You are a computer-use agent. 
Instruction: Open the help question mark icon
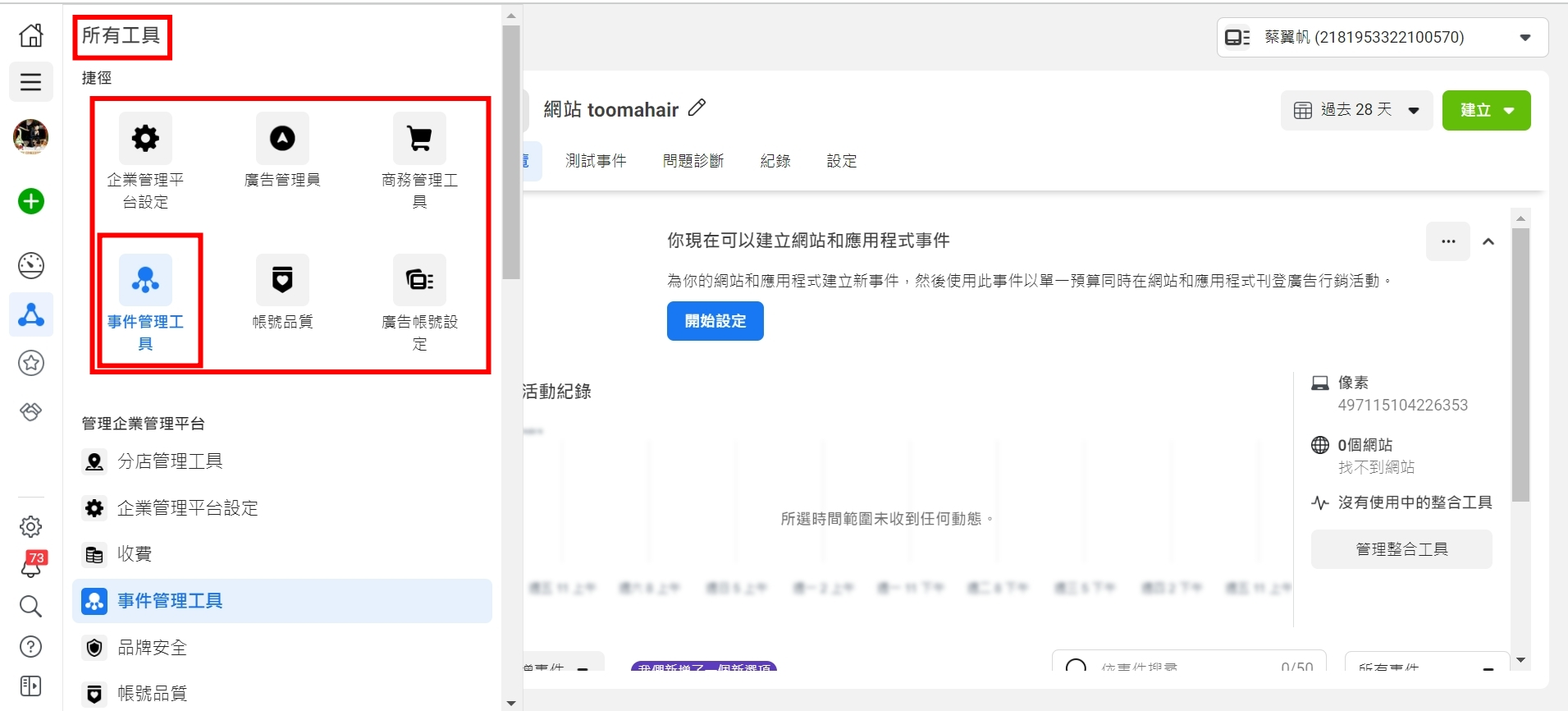tap(31, 647)
